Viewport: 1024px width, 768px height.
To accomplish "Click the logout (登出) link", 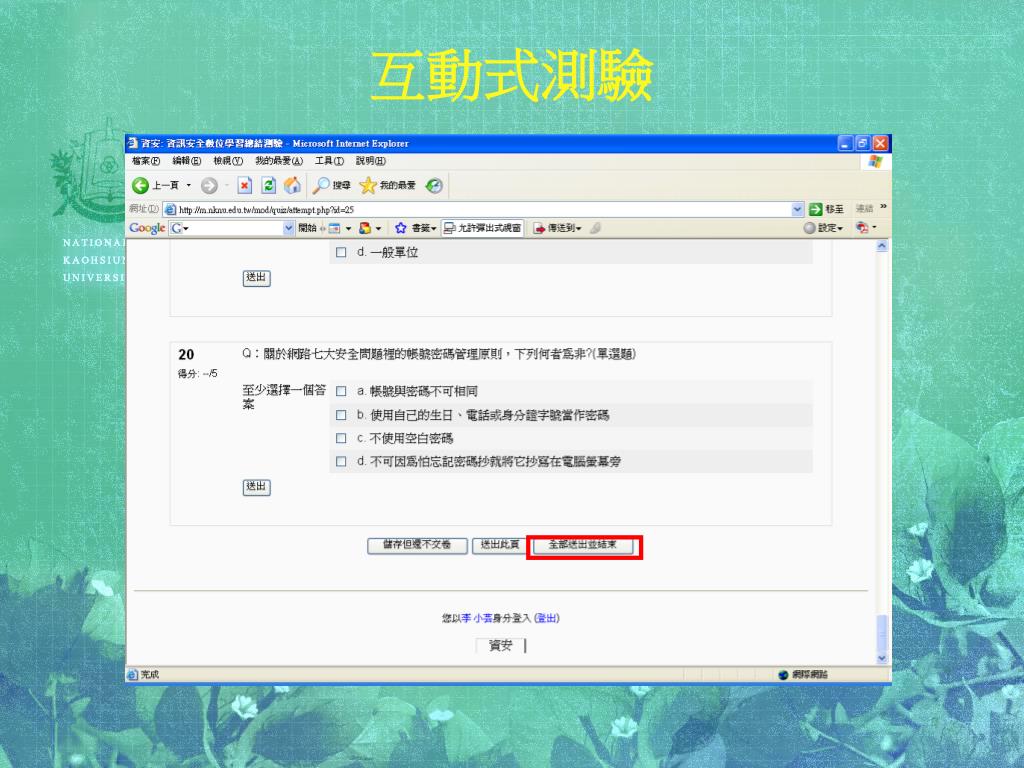I will tap(547, 618).
